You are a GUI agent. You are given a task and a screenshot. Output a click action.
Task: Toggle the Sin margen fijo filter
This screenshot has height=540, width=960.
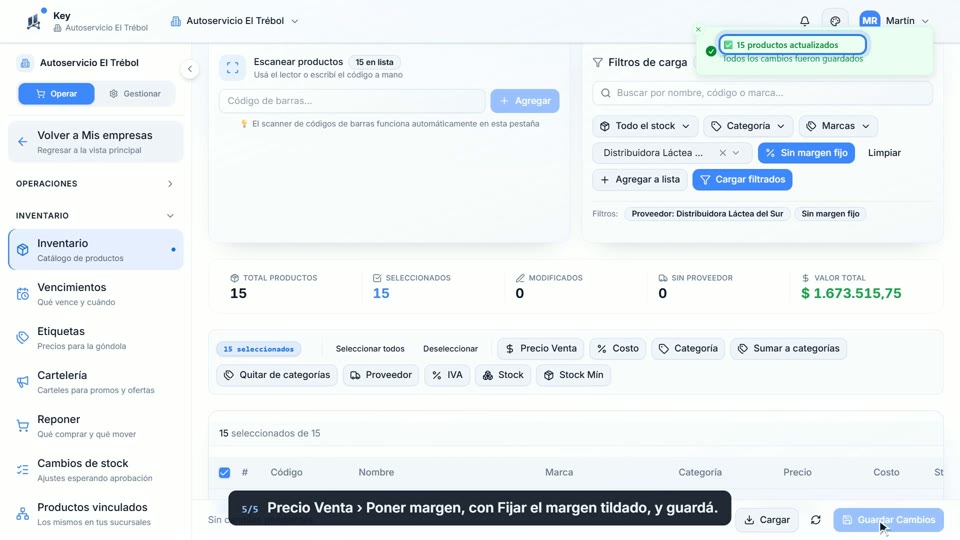tap(806, 153)
